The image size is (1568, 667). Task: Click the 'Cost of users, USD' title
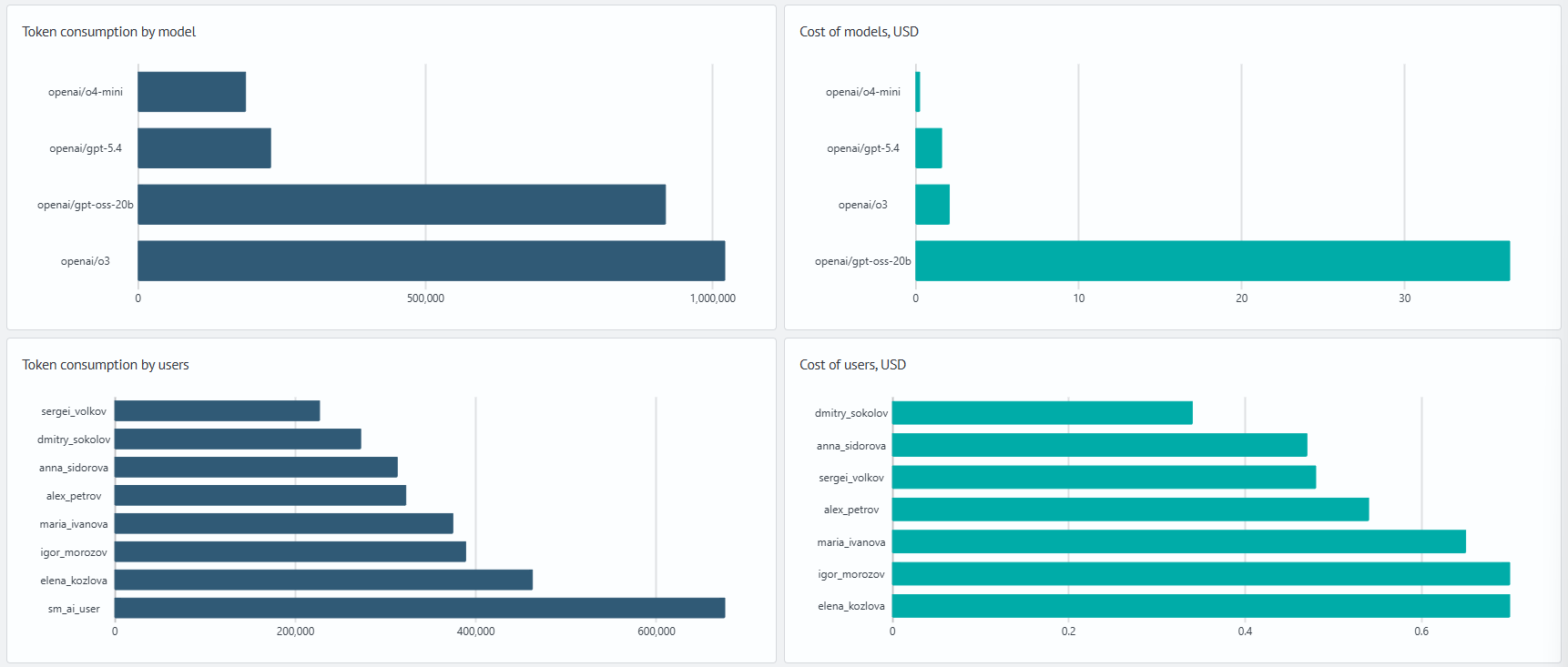click(x=852, y=365)
